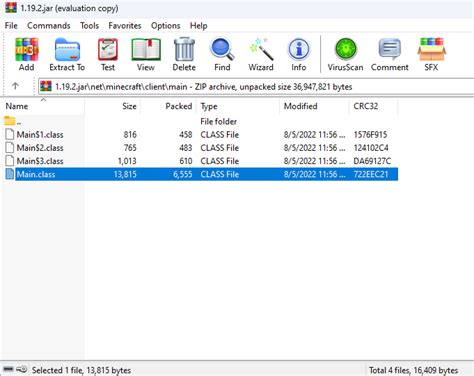Click the Extract To folder icon
This screenshot has height=376, width=474.
[x=67, y=50]
